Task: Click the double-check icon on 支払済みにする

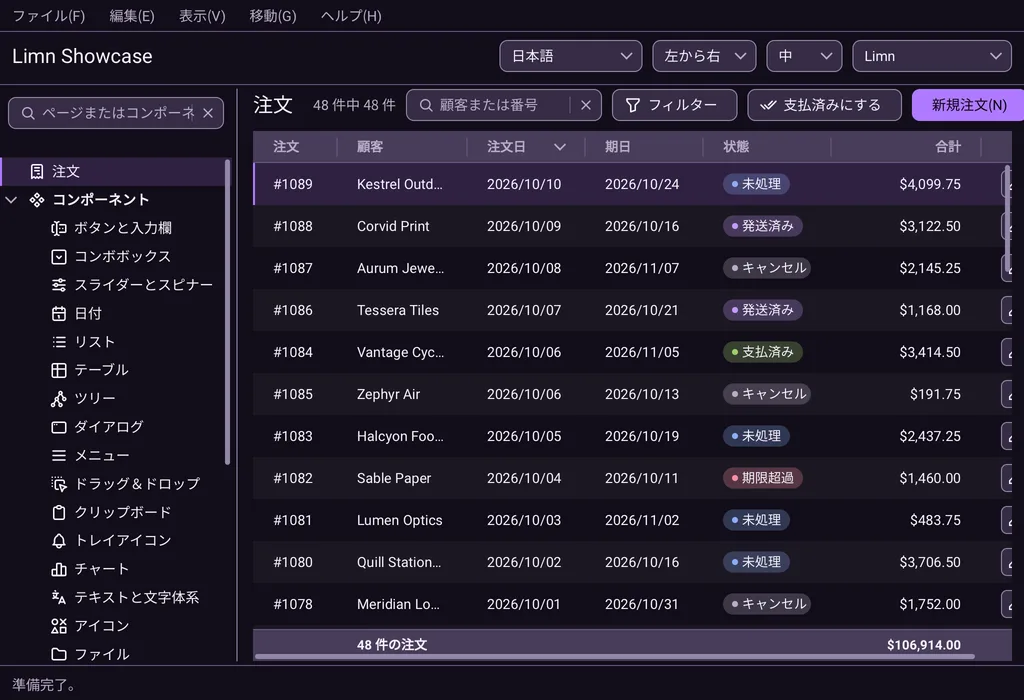Action: coord(768,105)
